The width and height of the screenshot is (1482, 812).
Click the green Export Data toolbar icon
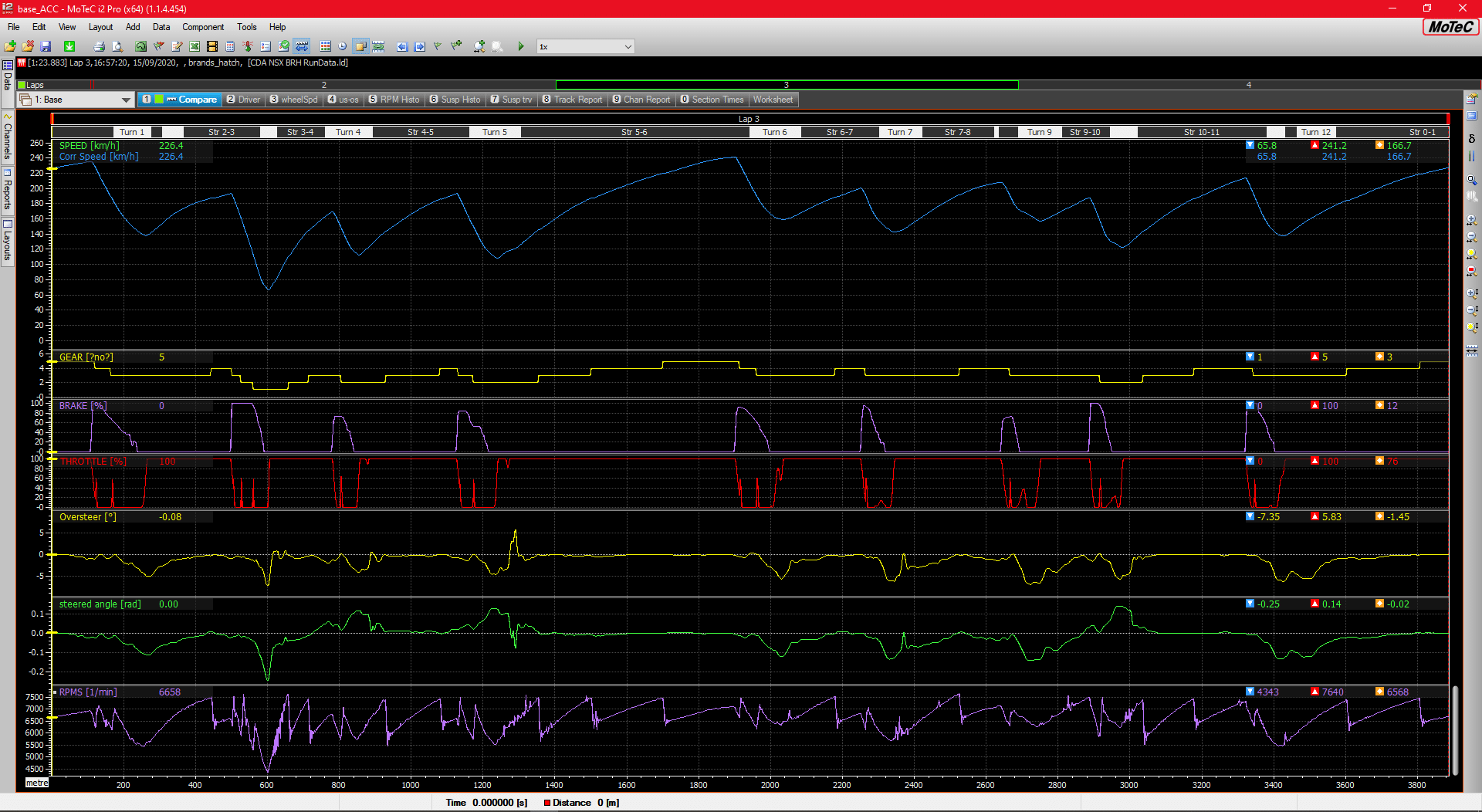tap(69, 46)
